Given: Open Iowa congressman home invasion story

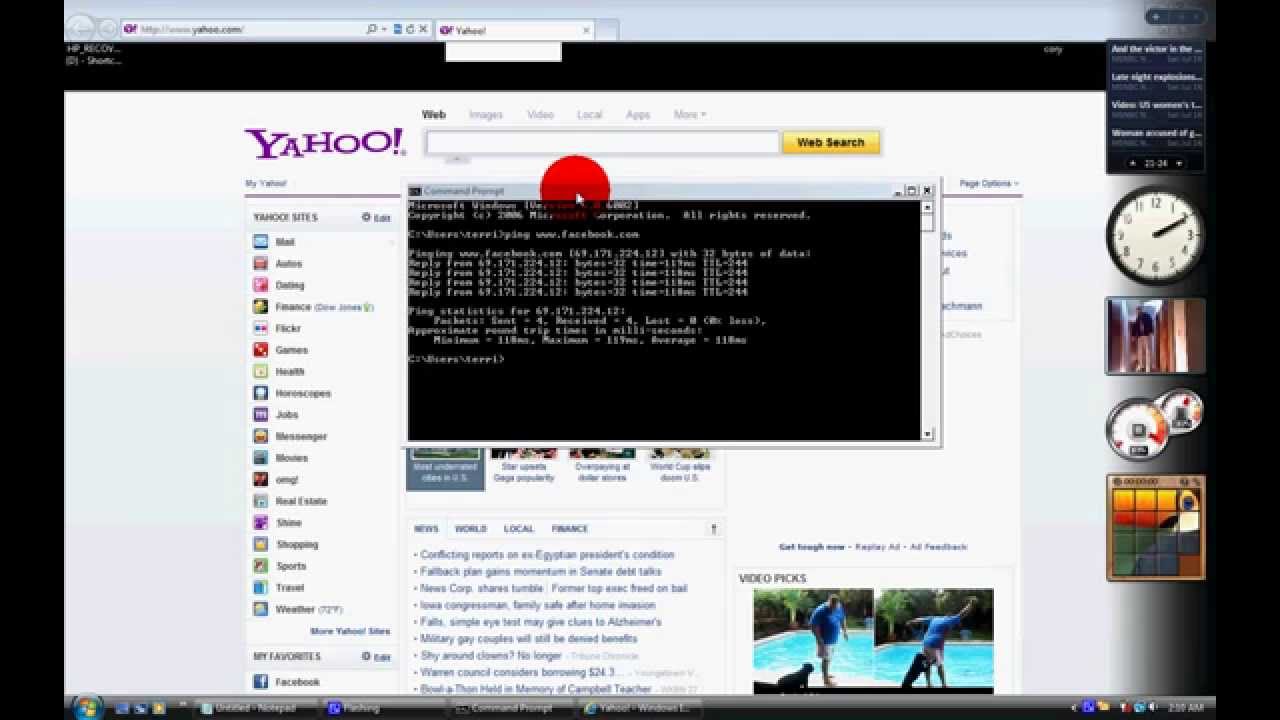Looking at the screenshot, I should point(538,605).
